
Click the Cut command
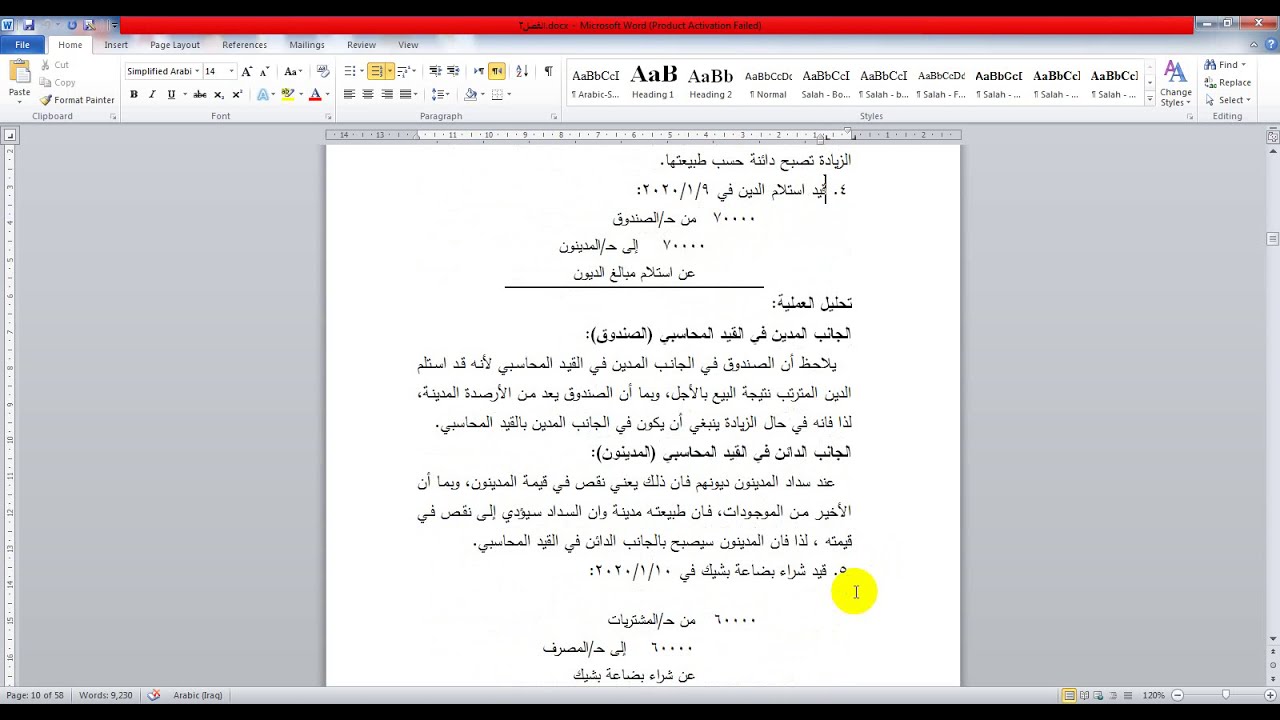(54, 65)
